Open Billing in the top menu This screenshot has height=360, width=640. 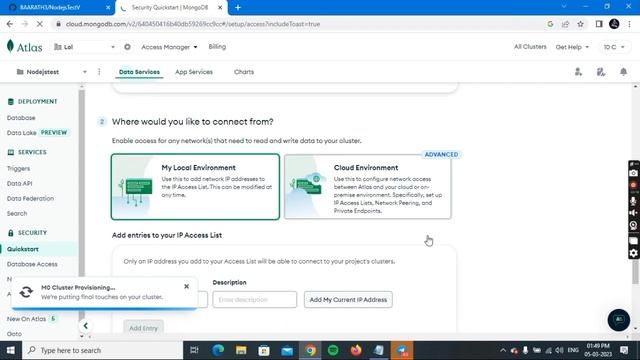pyautogui.click(x=217, y=47)
